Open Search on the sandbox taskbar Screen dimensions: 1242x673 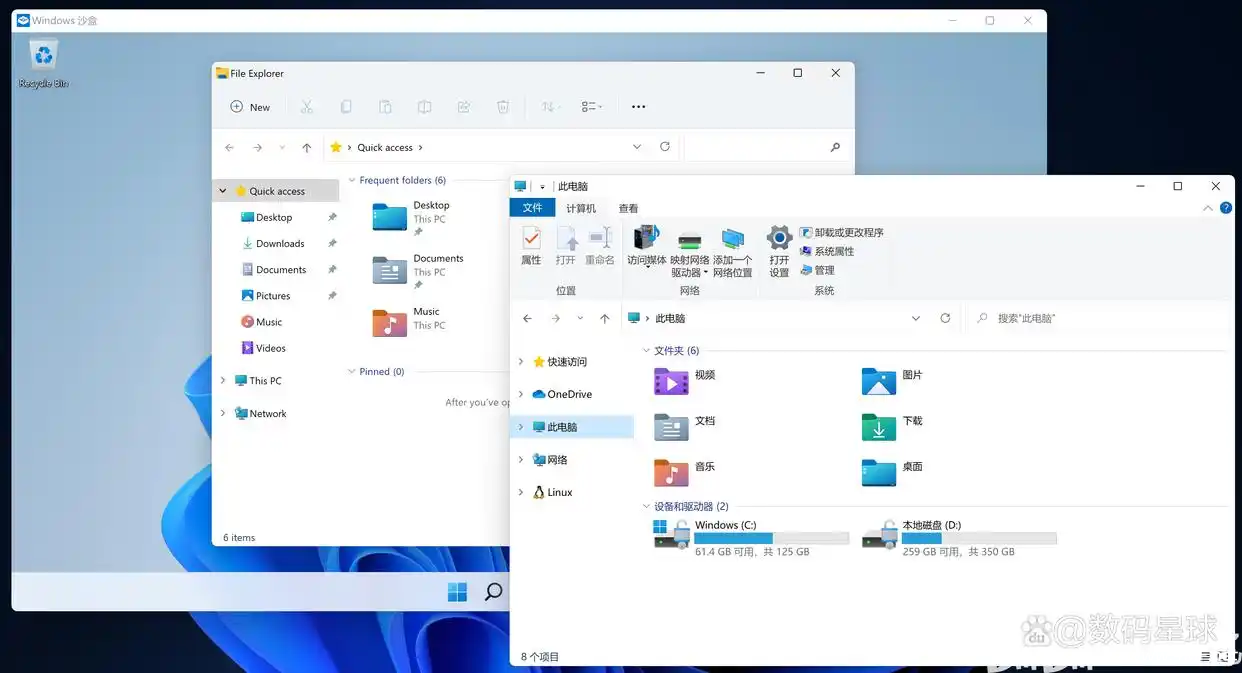(493, 591)
